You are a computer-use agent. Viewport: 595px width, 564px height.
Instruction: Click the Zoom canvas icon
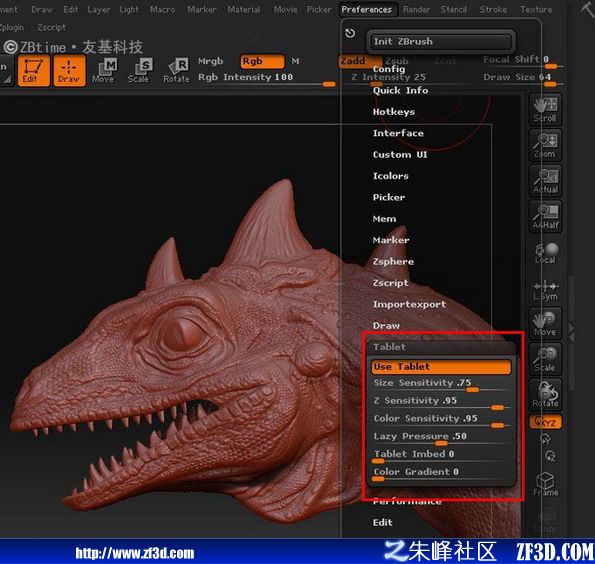point(545,145)
